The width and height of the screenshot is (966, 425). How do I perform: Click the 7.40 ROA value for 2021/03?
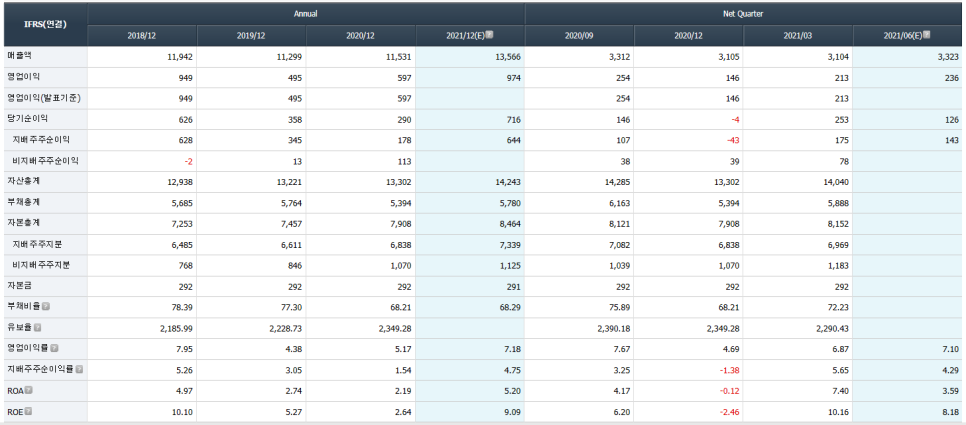click(841, 391)
